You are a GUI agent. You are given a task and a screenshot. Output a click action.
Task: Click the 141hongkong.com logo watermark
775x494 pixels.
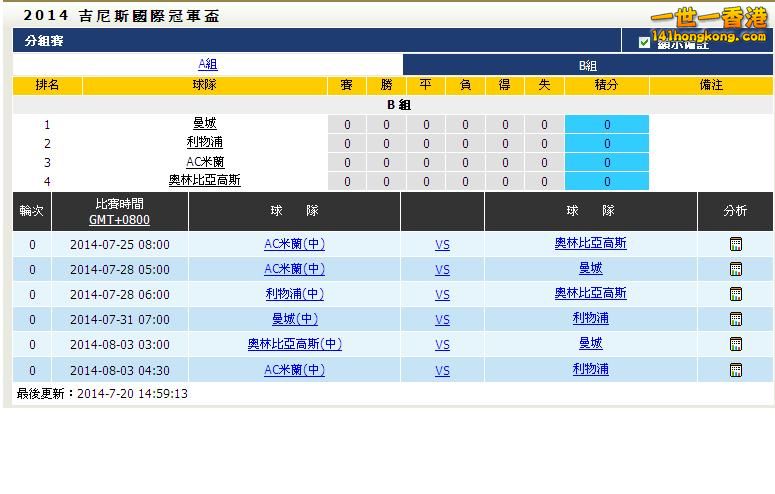tap(709, 25)
